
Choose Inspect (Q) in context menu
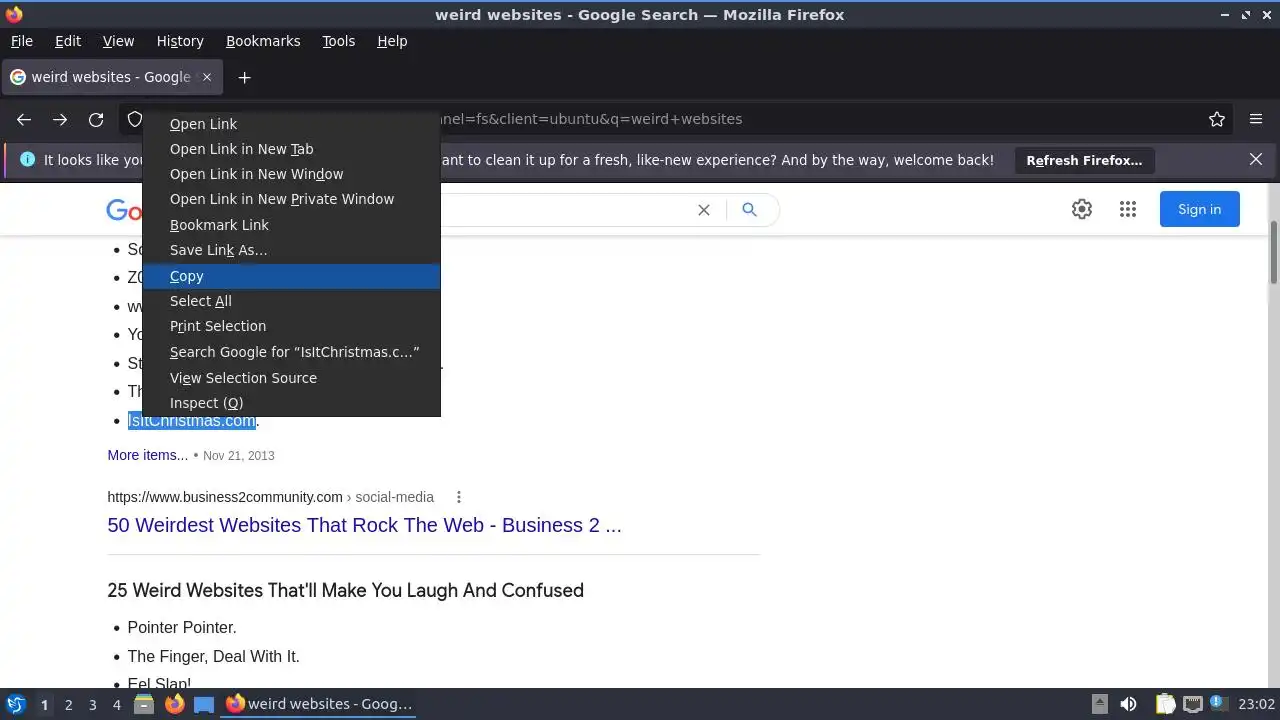tap(291, 403)
